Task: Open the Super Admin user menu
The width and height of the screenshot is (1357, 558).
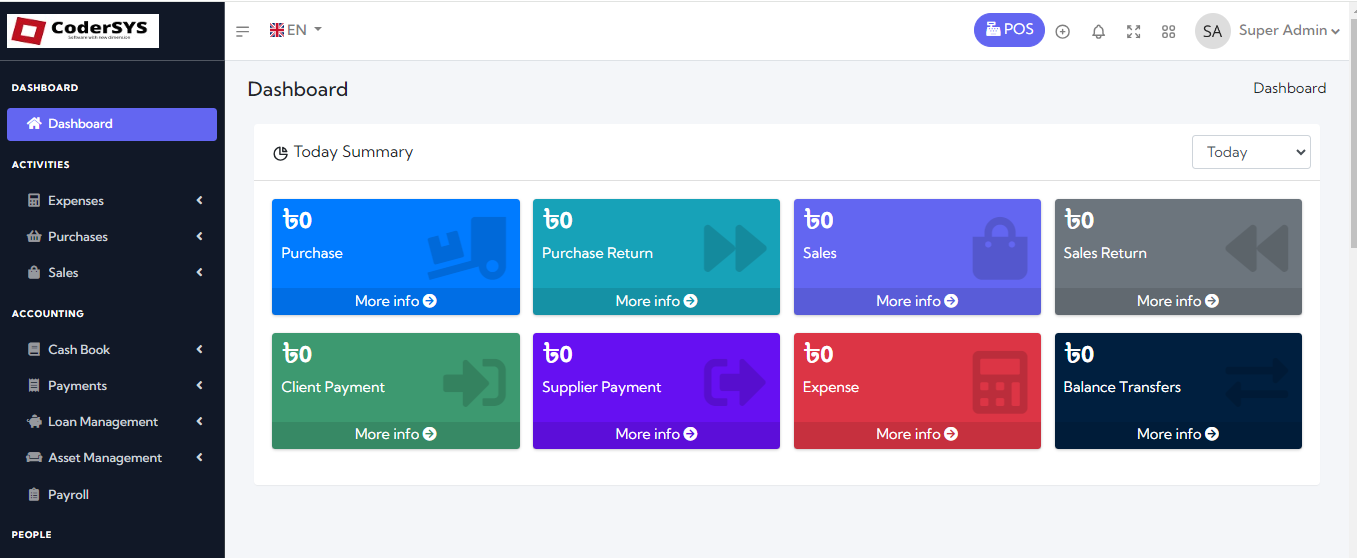Action: [1288, 31]
